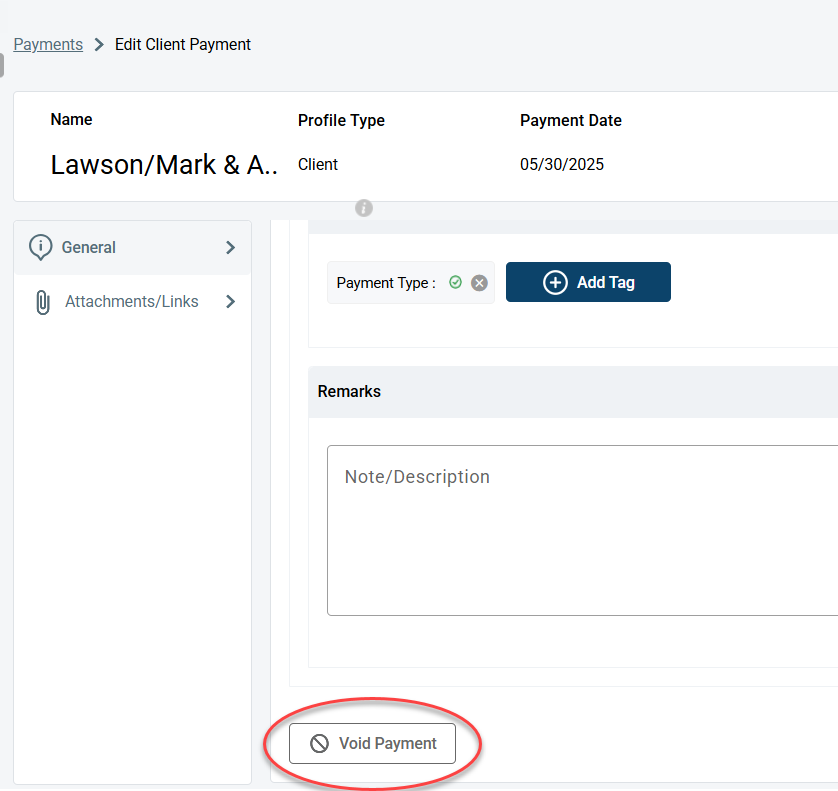Click the Payments breadcrumb link
Image resolution: width=838 pixels, height=791 pixels.
(x=48, y=44)
